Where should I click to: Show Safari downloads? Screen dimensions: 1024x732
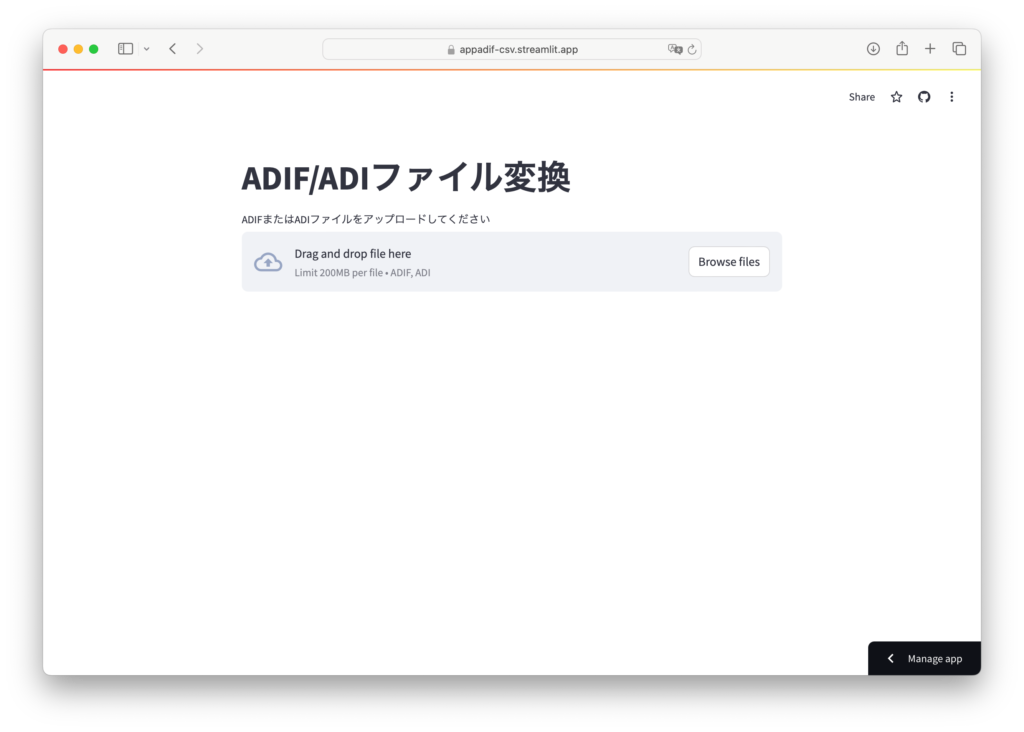click(x=873, y=49)
